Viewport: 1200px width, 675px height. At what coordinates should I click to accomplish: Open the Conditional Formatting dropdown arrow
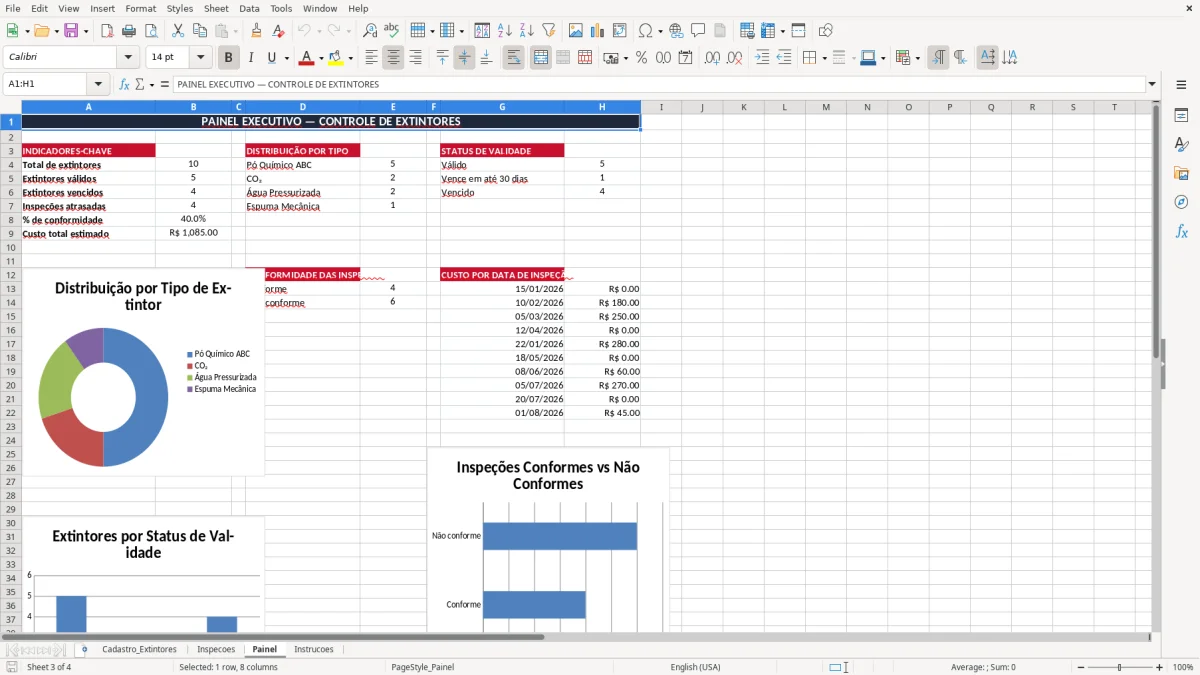coord(917,58)
